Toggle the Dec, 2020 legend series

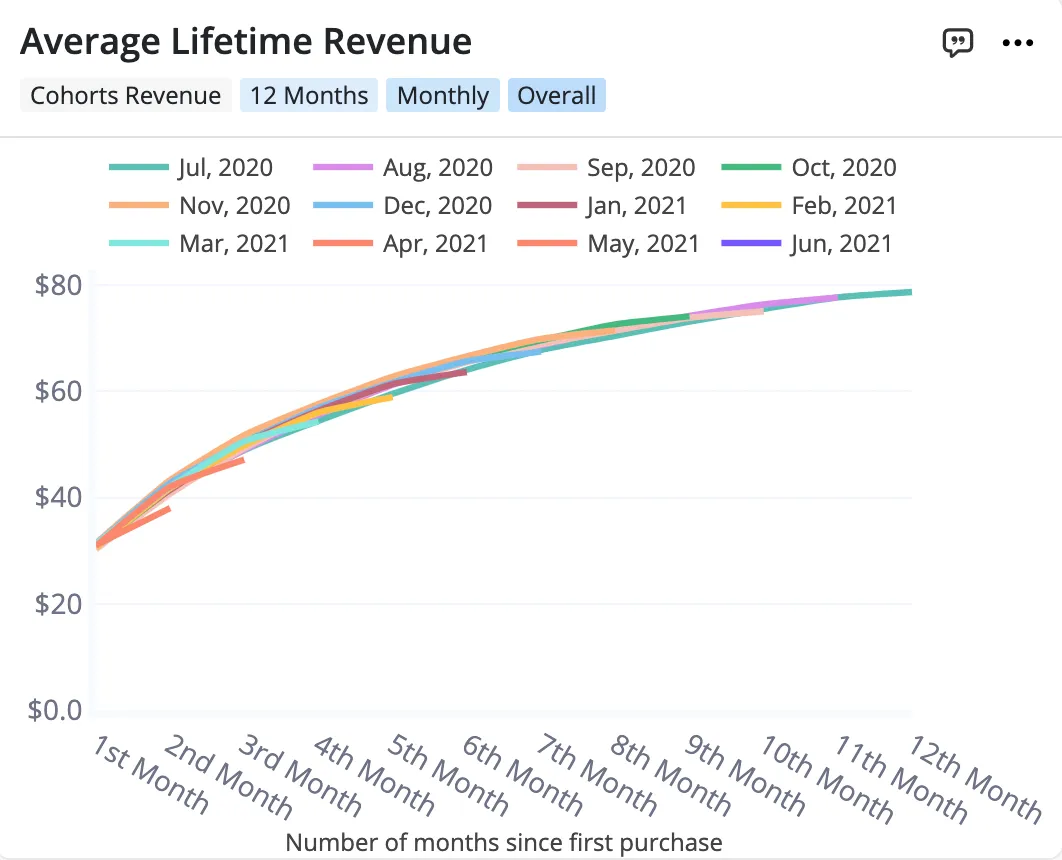pos(403,205)
